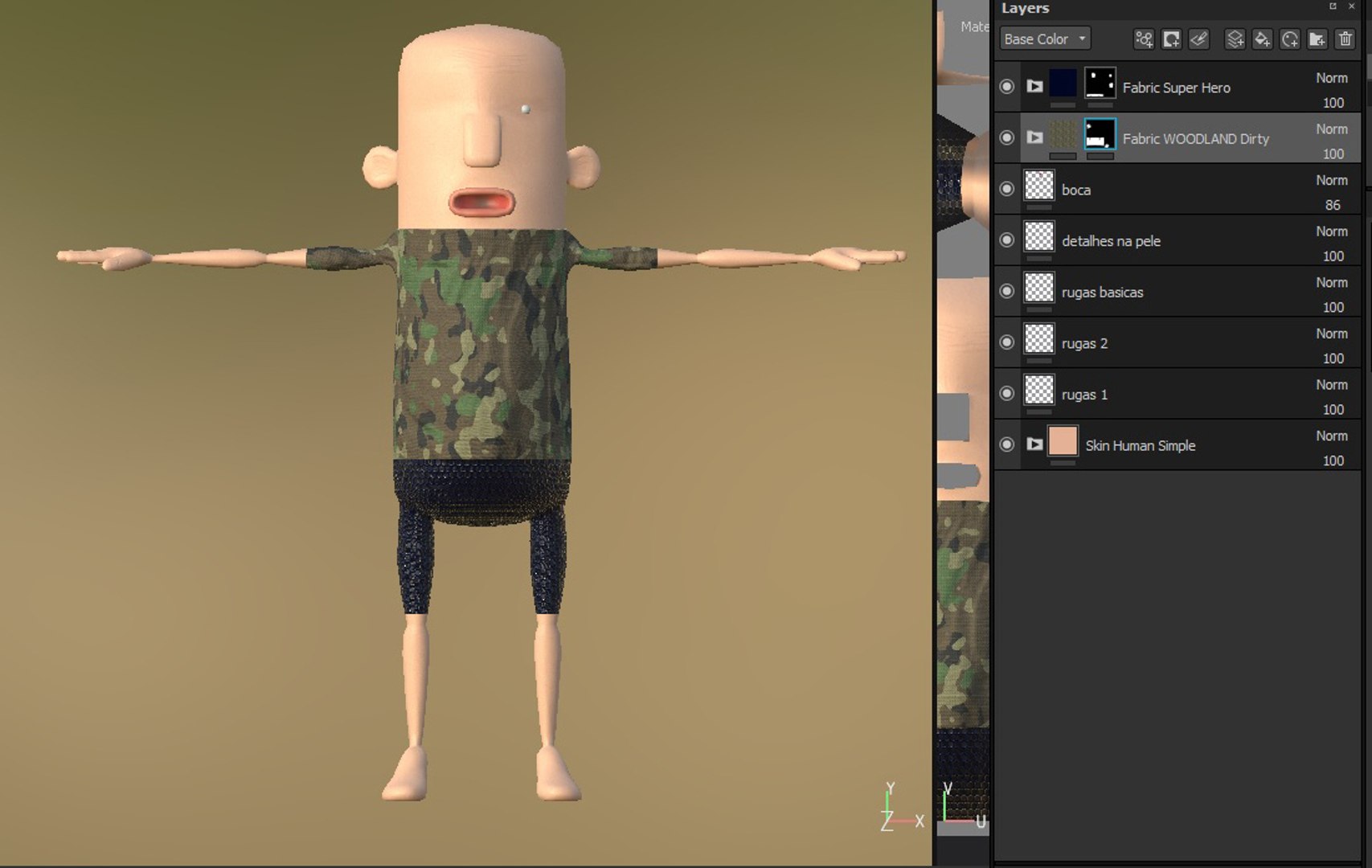The image size is (1372, 868).
Task: Select the Fabric WOODLAND Dirty layer name
Action: coord(1195,138)
